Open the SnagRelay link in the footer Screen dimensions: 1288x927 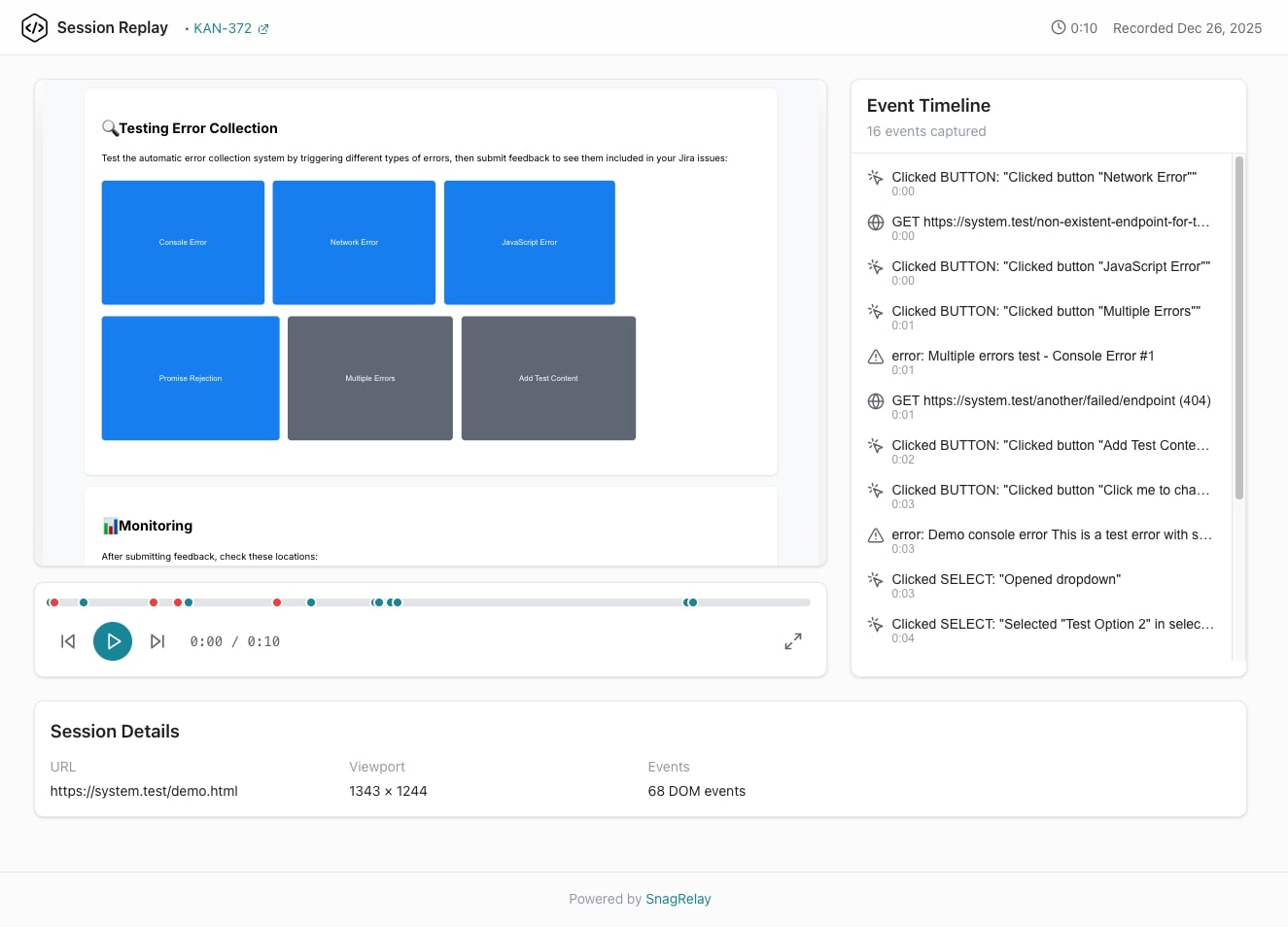tap(678, 899)
